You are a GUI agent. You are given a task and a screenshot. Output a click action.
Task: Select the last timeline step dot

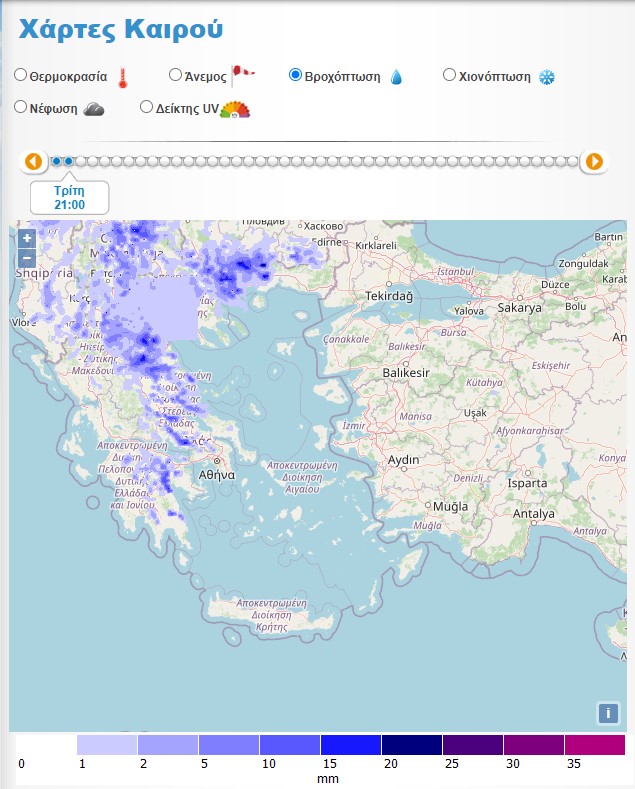(572, 161)
